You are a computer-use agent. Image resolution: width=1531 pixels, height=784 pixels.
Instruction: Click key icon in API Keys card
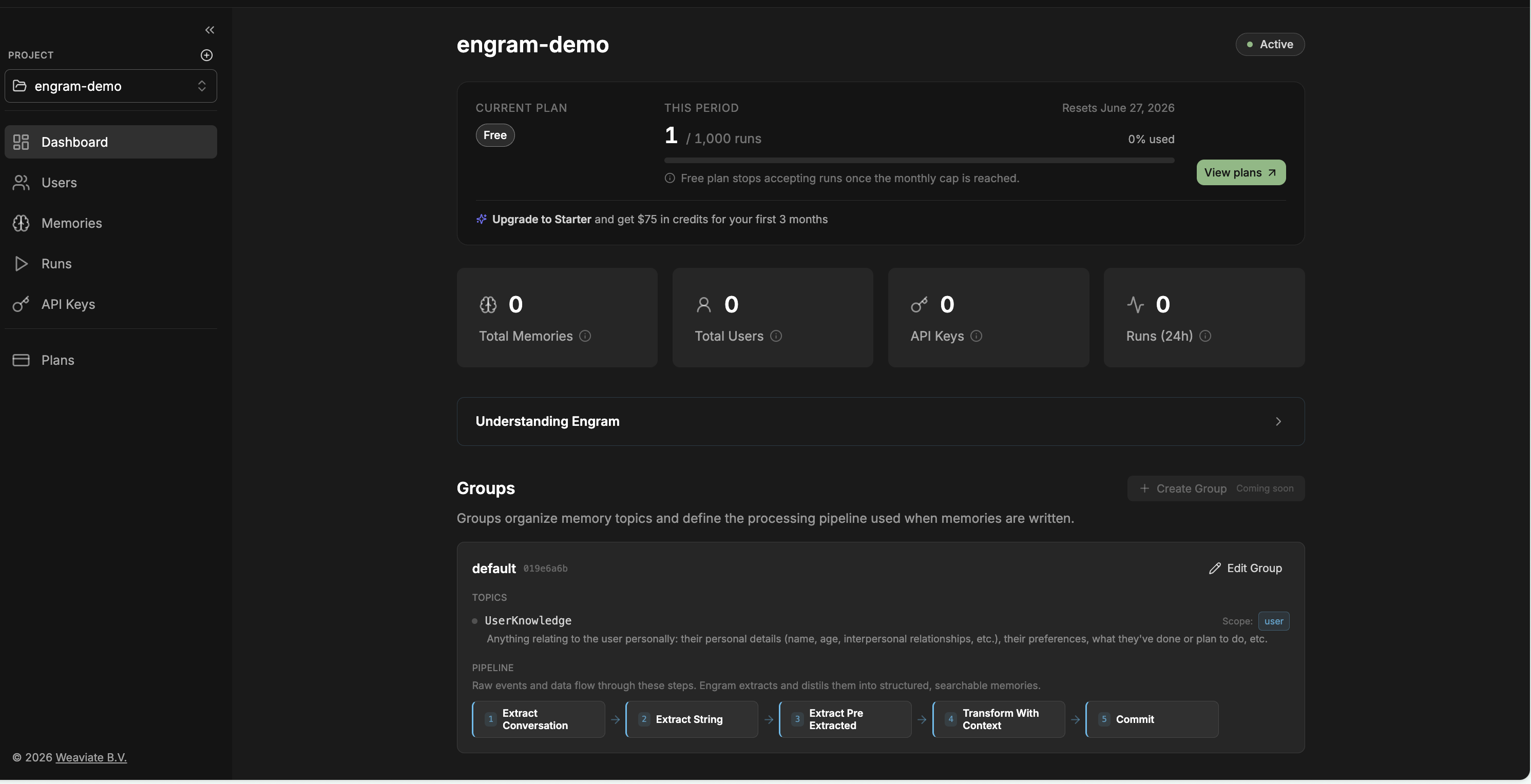(x=920, y=305)
